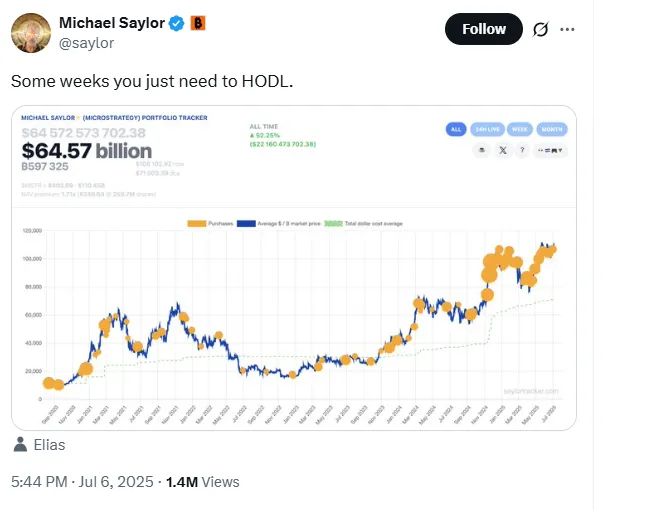Click the question mark help icon
Image resolution: width=658 pixels, height=510 pixels.
click(522, 150)
